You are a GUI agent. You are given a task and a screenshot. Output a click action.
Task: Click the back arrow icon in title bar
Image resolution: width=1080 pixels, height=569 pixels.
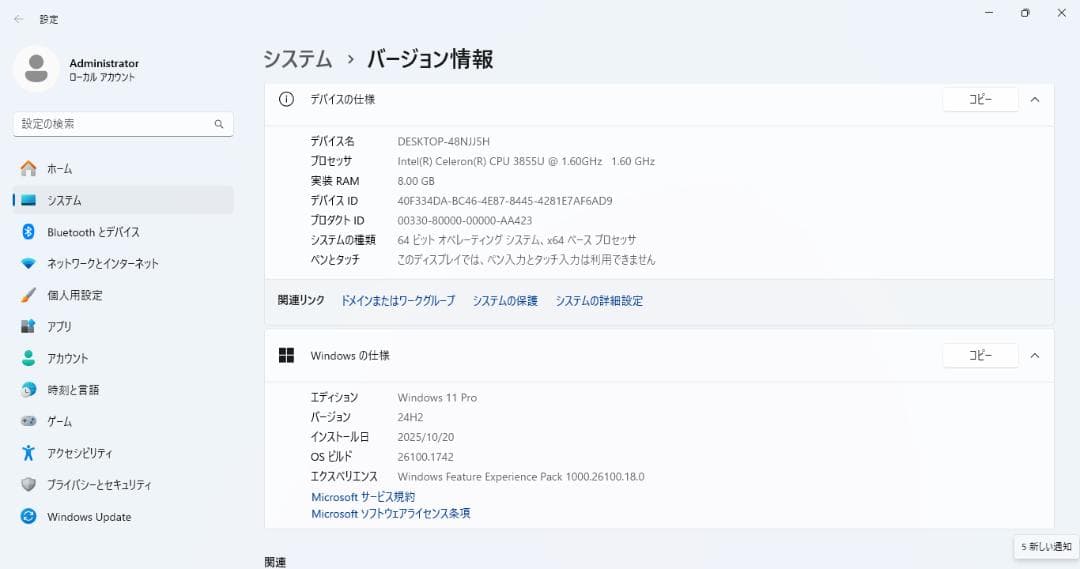pyautogui.click(x=19, y=19)
